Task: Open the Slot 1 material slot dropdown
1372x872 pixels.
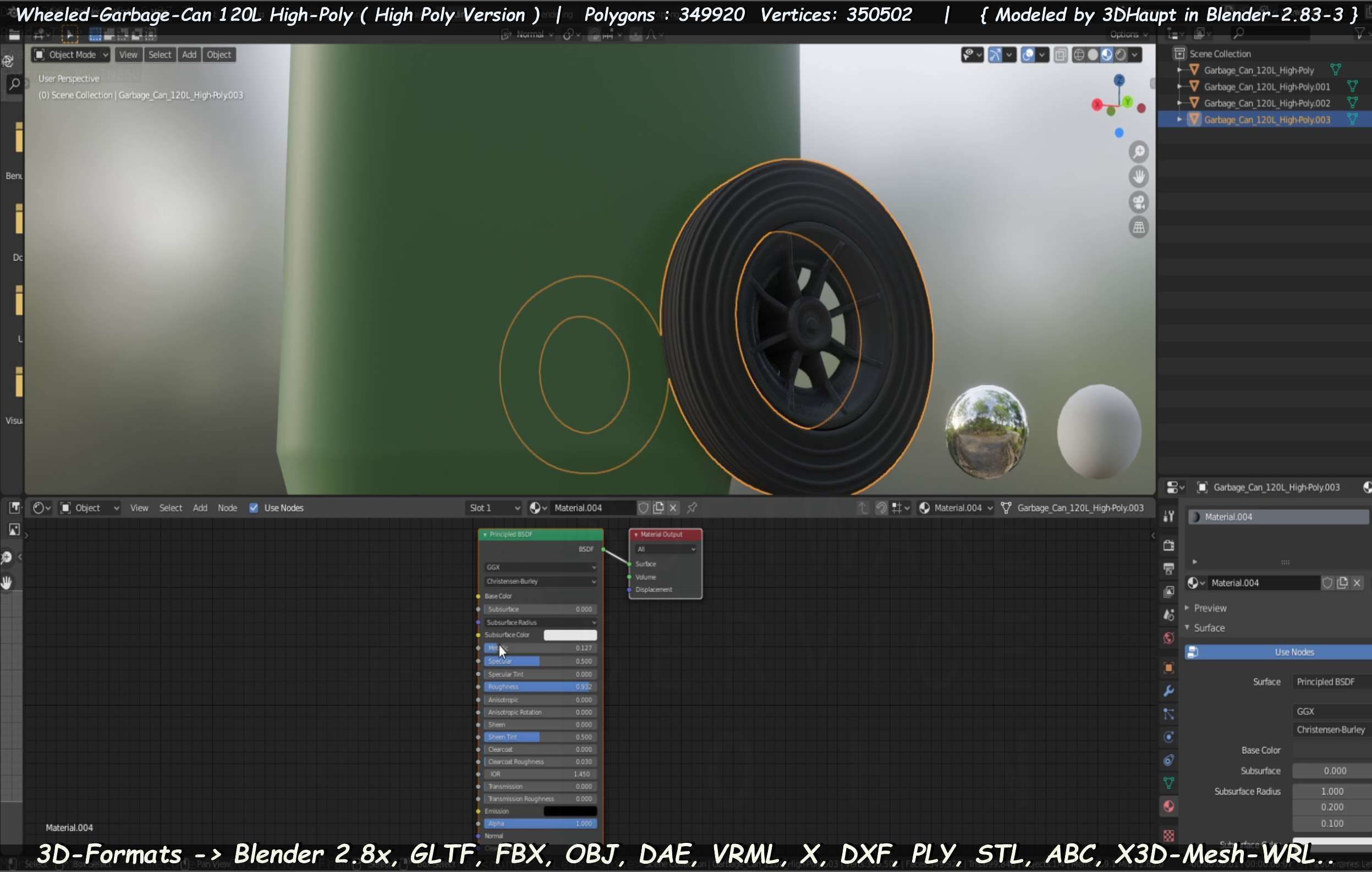Action: (x=493, y=507)
